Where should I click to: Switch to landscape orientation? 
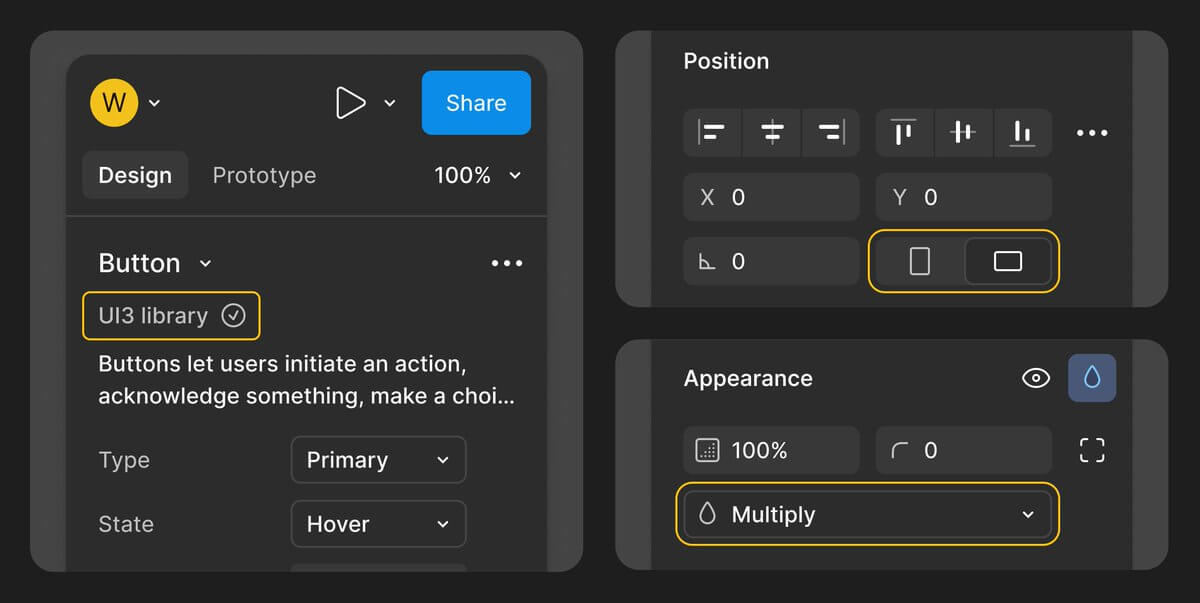[1007, 261]
